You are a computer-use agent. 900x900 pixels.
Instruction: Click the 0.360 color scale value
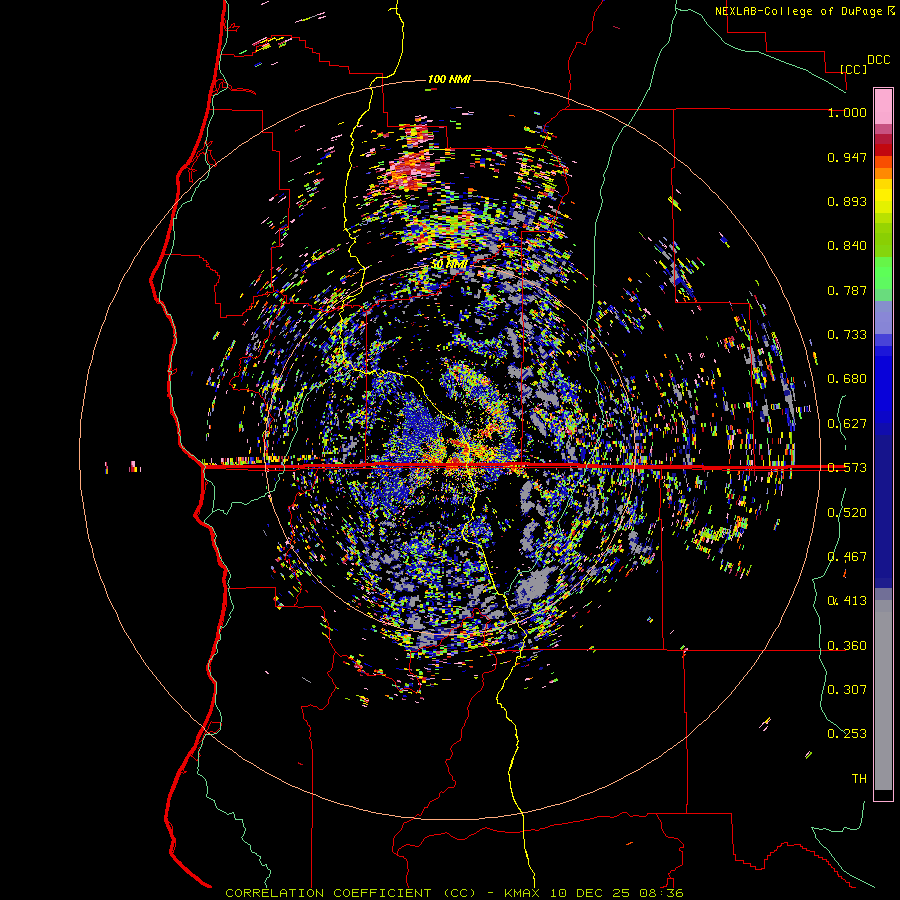(x=847, y=646)
